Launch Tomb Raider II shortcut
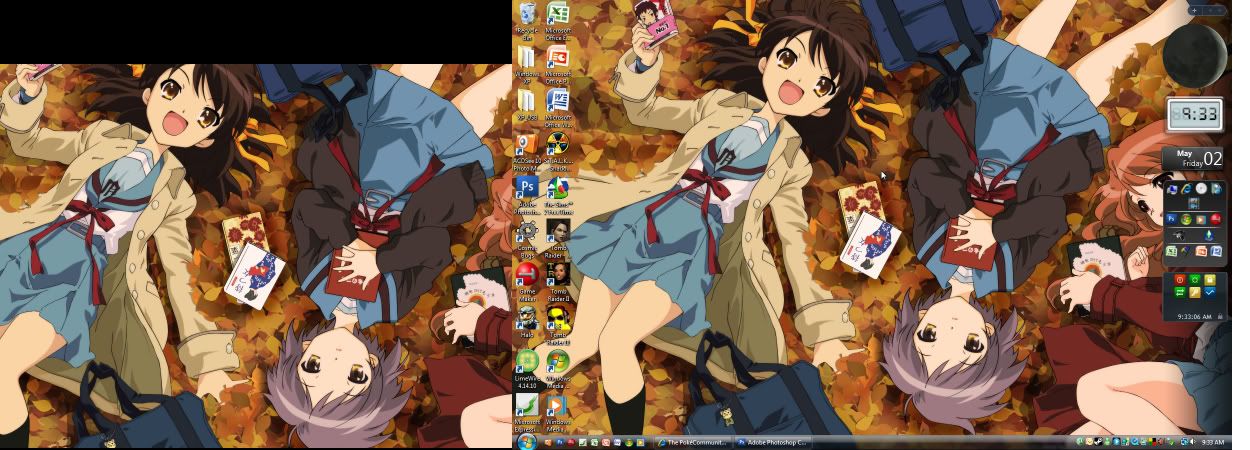The width and height of the screenshot is (1250, 450). pyautogui.click(x=558, y=283)
